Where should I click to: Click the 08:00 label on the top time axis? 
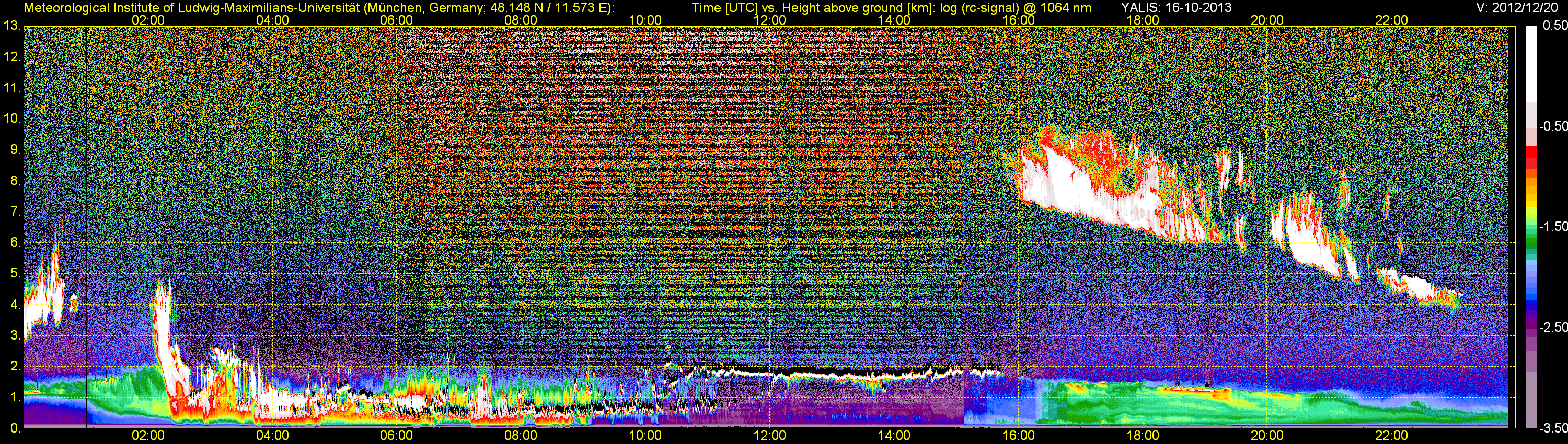(x=521, y=20)
